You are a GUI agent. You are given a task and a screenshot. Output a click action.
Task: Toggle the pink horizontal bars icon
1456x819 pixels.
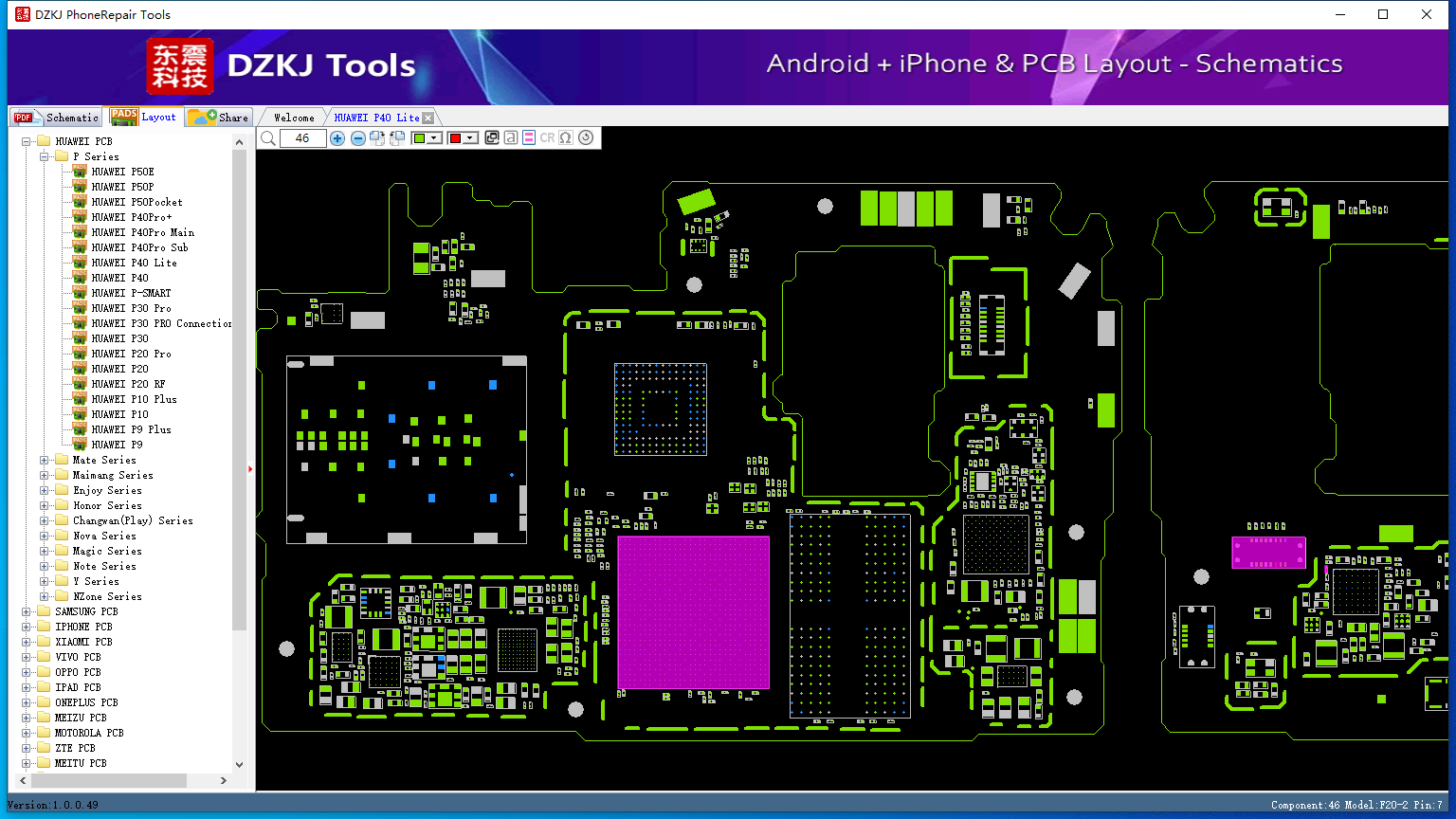point(529,138)
